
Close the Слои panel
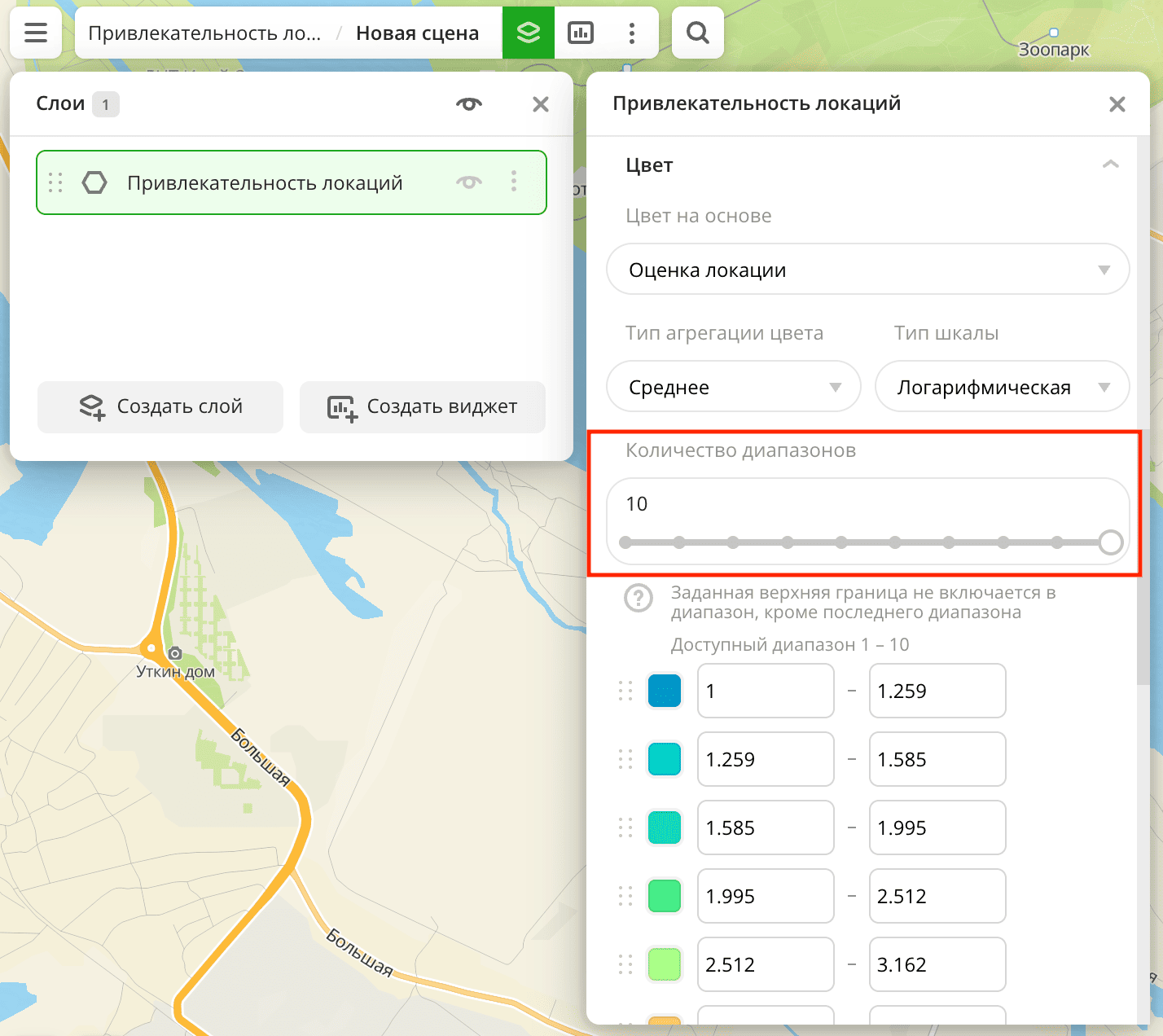[x=541, y=104]
